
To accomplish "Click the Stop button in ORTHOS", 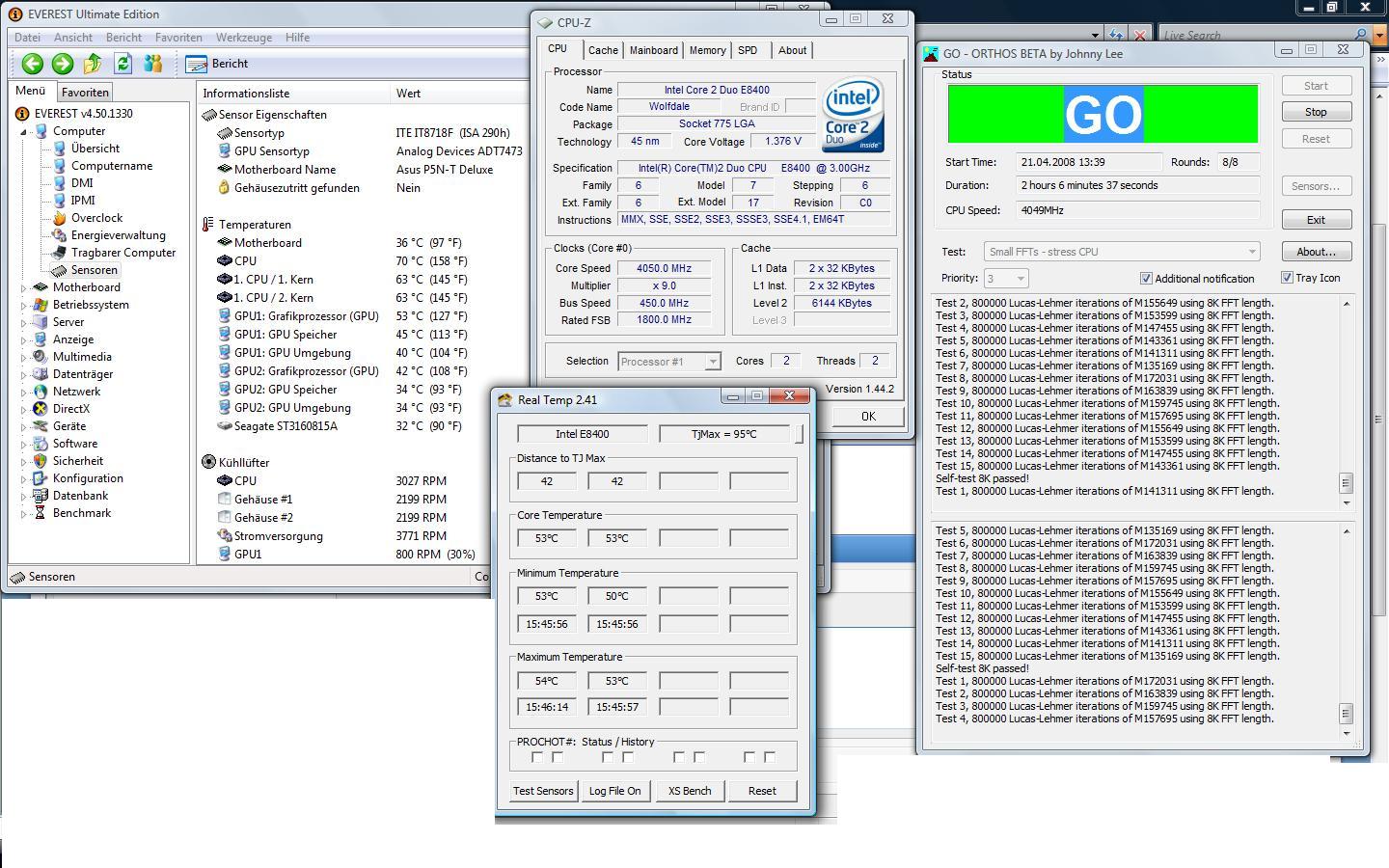I will [x=1316, y=112].
